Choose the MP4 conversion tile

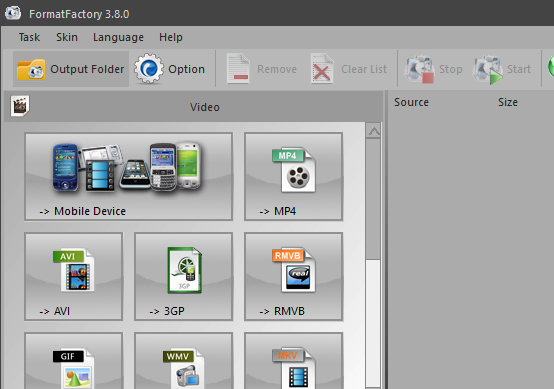[294, 177]
